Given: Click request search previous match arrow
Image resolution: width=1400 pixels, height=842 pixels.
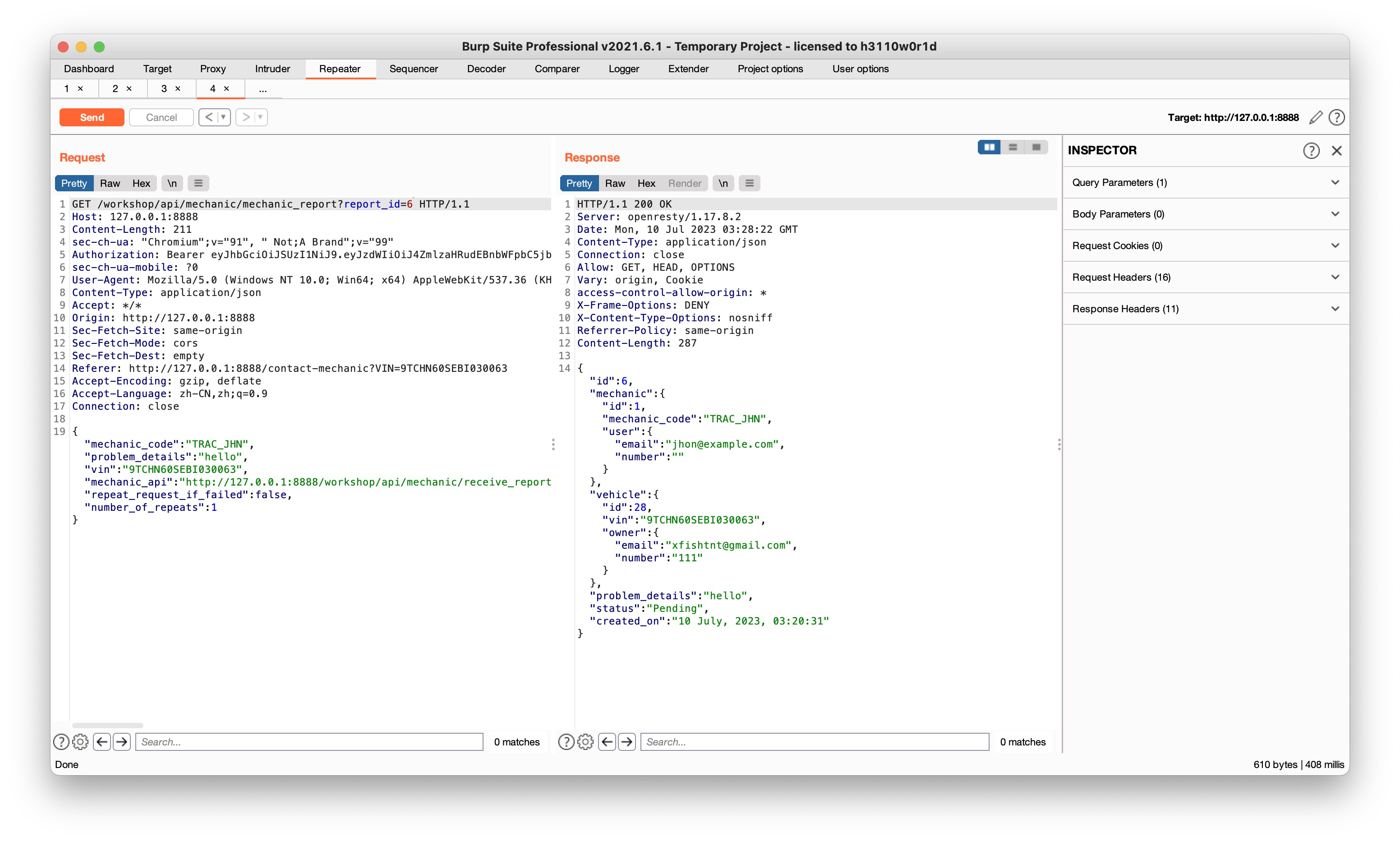Looking at the screenshot, I should 102,741.
